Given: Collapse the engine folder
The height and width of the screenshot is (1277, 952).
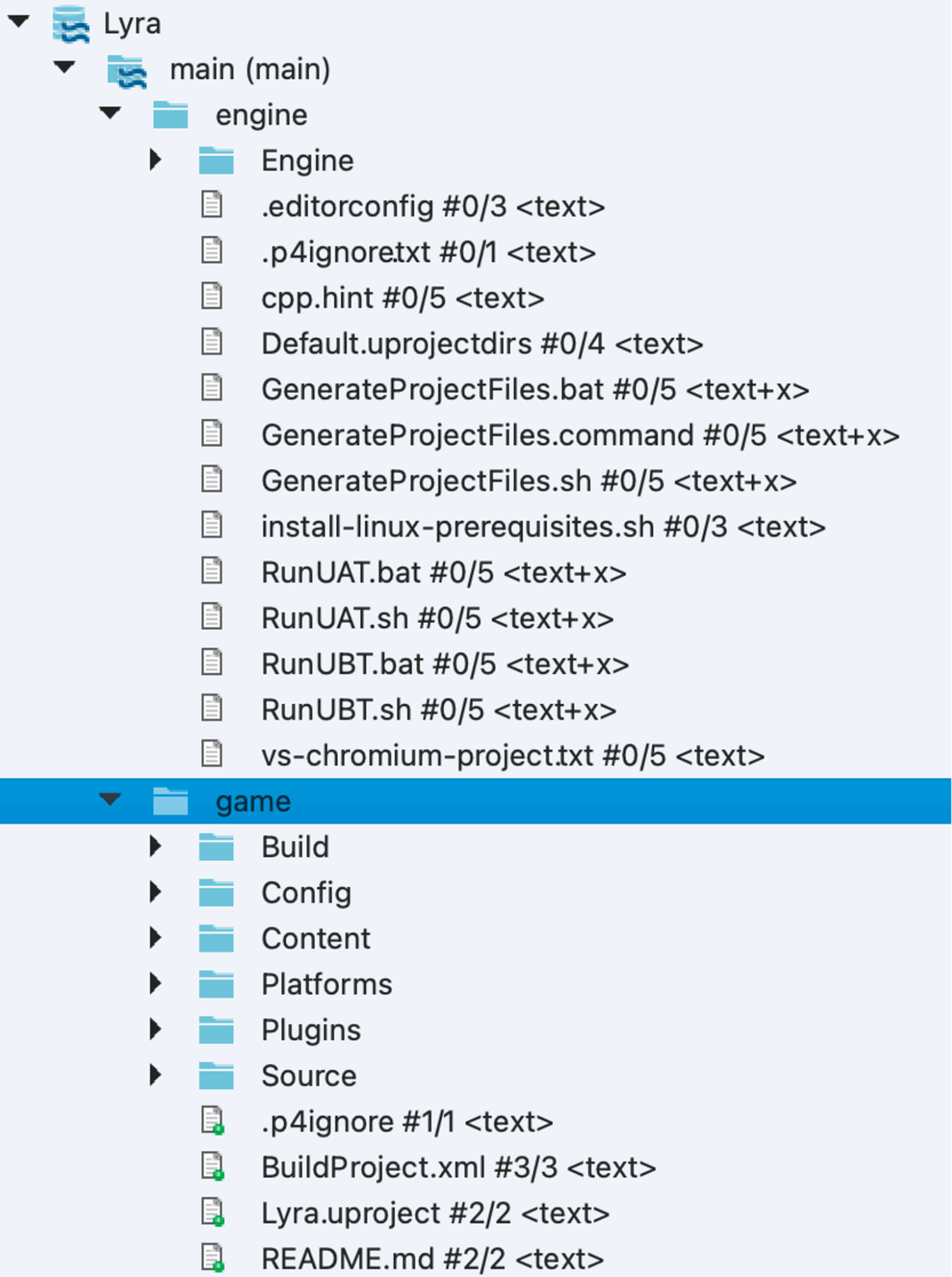Looking at the screenshot, I should click(x=110, y=113).
